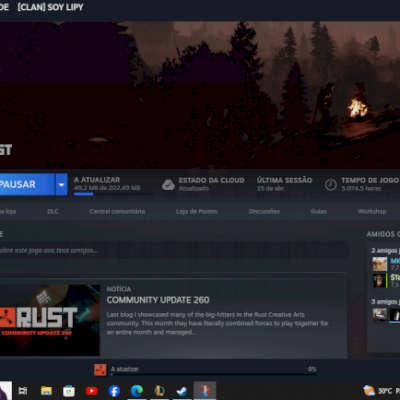Click the [CLAN] SOY LIPY profile name
This screenshot has width=400, height=400.
point(50,7)
